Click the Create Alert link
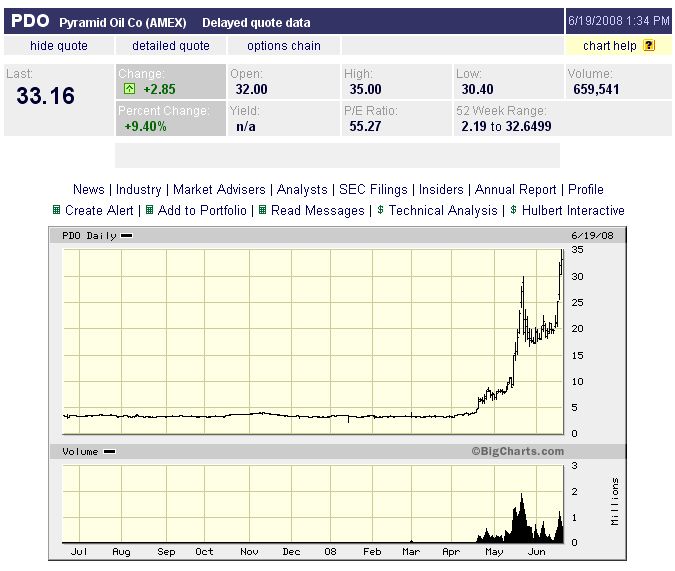Viewport: 675px width, 571px height. [x=99, y=211]
